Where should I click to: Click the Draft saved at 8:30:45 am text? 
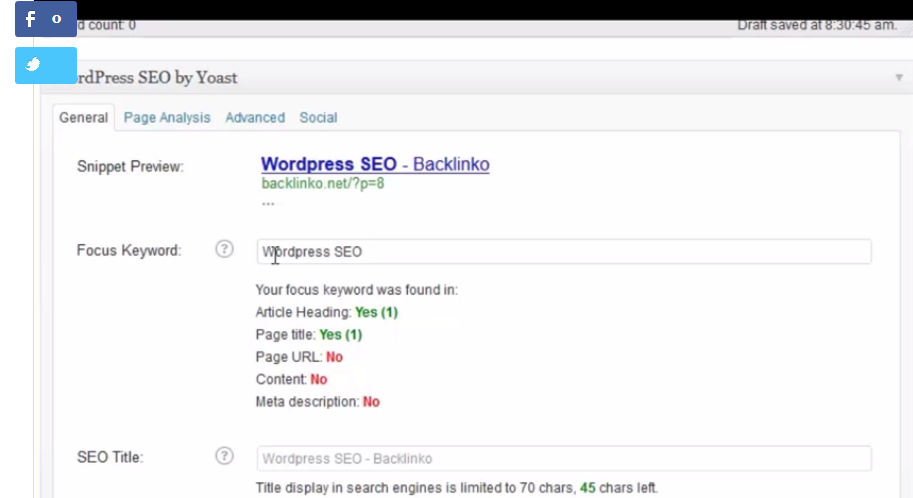point(817,25)
